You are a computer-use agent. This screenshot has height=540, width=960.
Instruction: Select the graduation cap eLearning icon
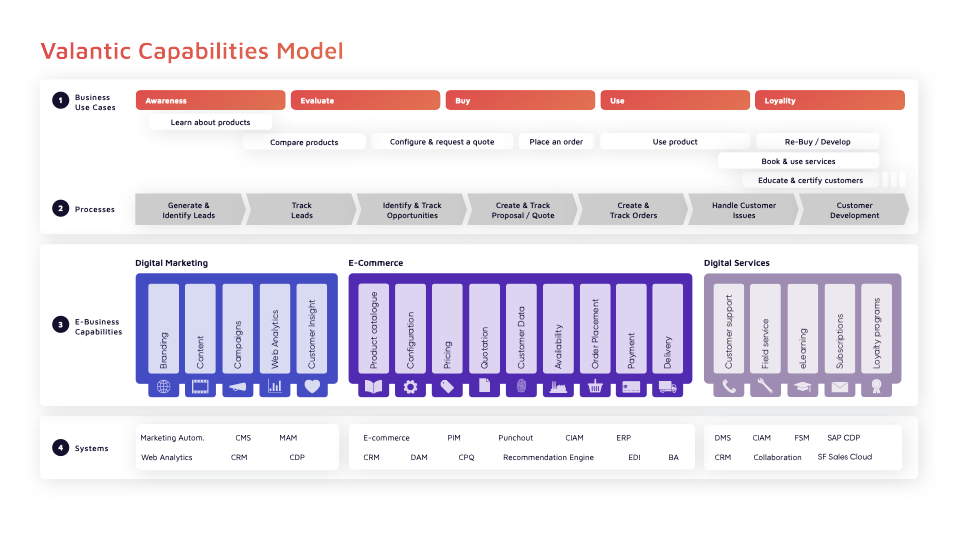(x=802, y=386)
